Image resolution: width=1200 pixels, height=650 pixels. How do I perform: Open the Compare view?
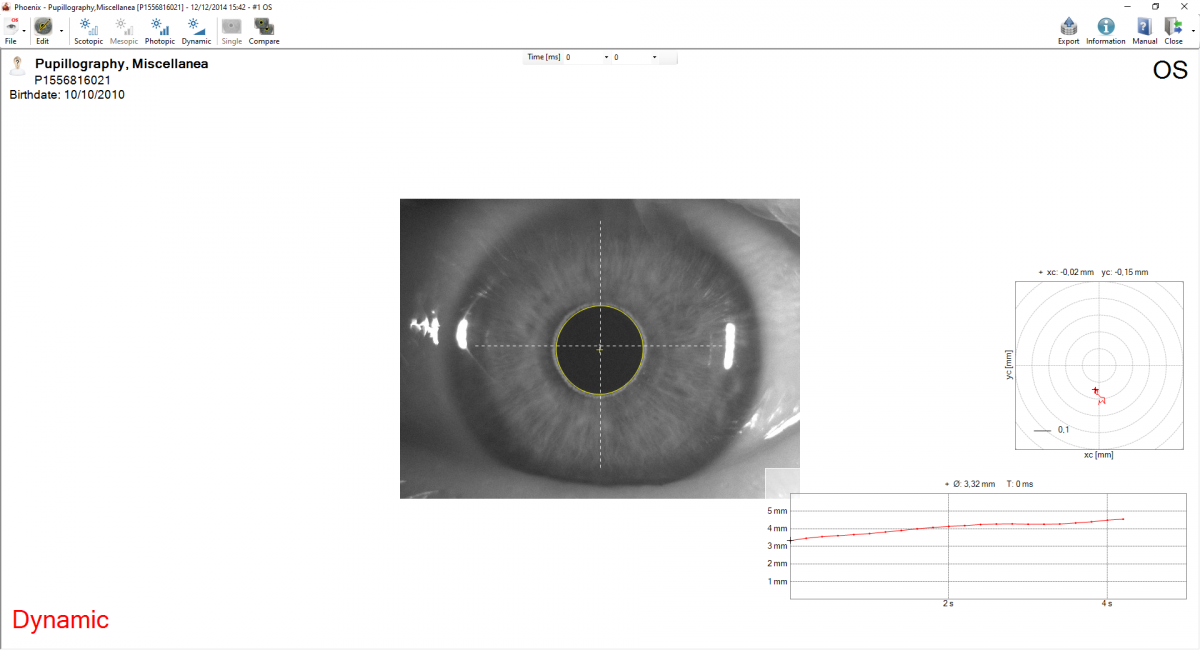tap(264, 27)
